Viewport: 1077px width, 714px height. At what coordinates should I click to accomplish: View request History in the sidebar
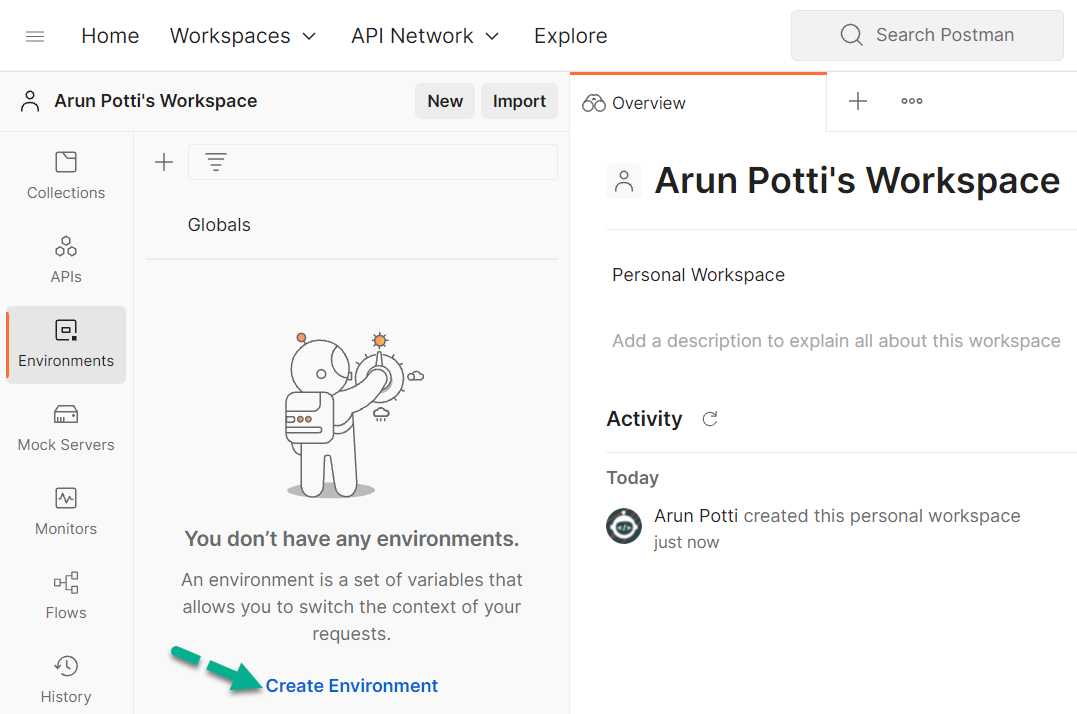[x=65, y=679]
